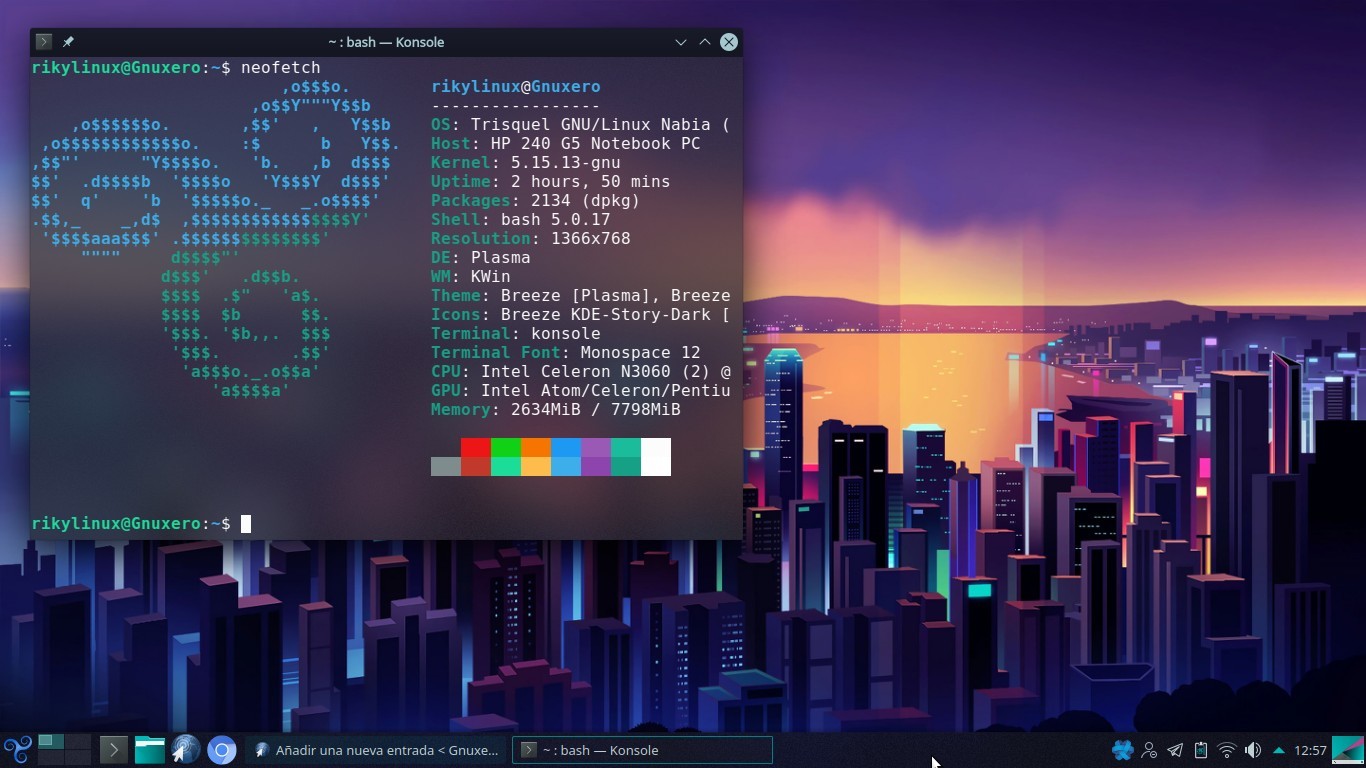Click the 'Theme: Breeze [Plasma]' line

point(581,296)
